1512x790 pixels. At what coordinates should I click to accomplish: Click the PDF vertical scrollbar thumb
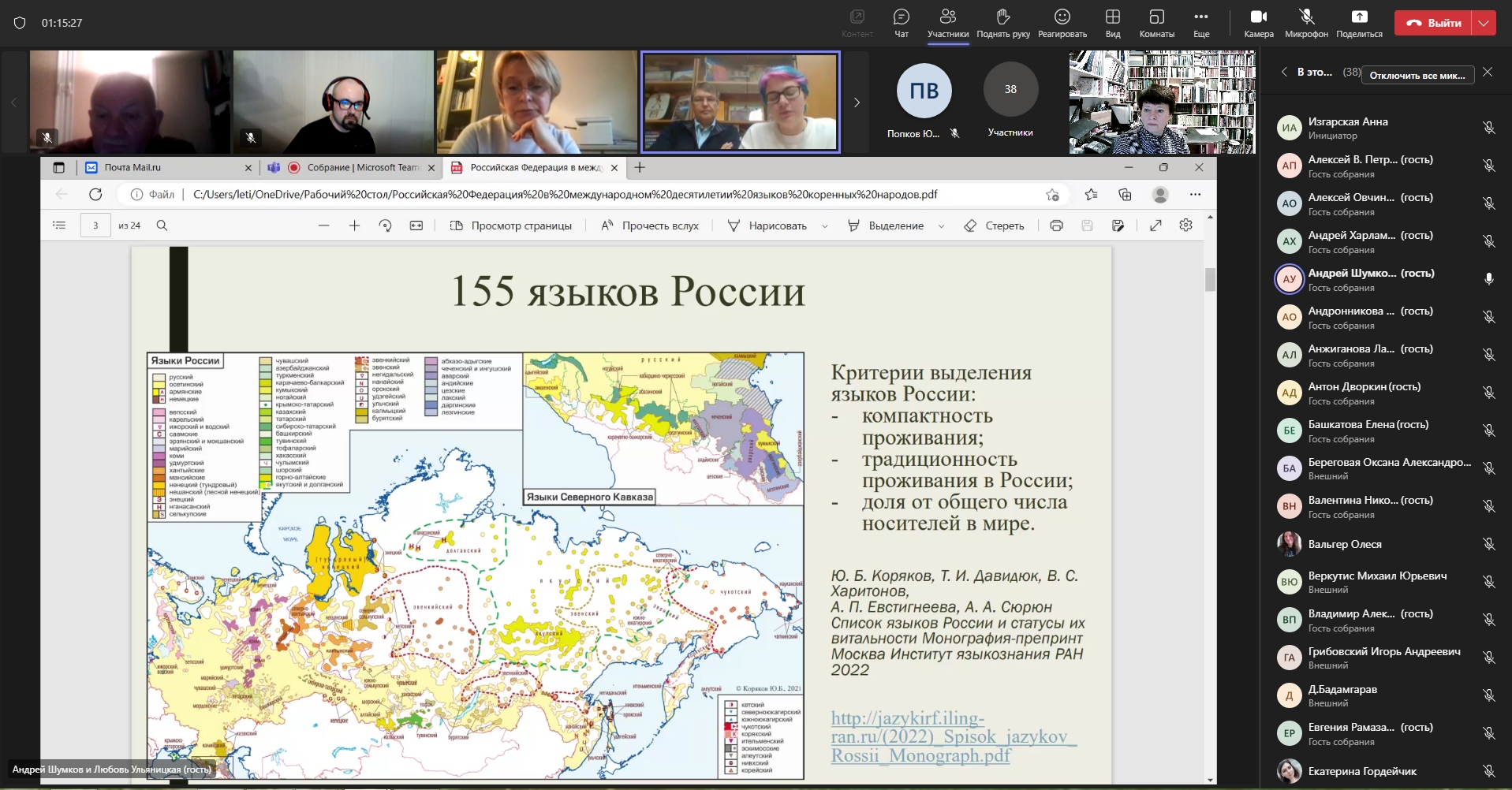[1210, 280]
